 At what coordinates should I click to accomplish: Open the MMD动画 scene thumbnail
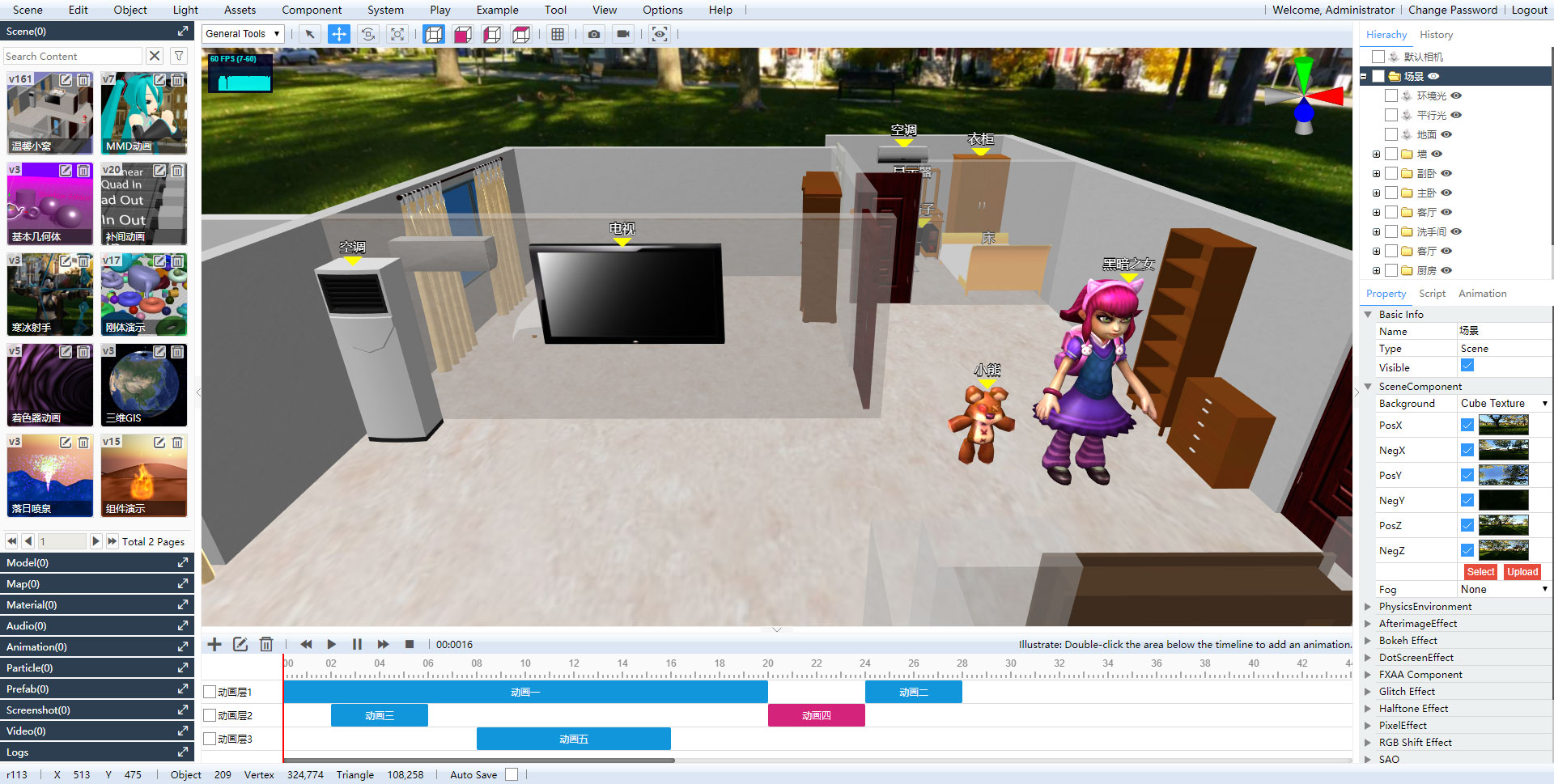pyautogui.click(x=144, y=113)
